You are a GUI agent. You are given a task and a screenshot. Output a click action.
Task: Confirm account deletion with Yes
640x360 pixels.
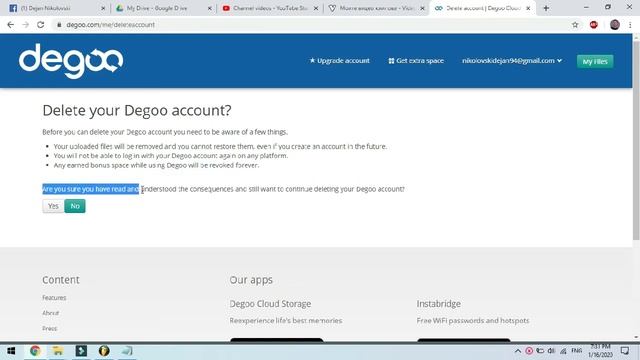[53, 206]
